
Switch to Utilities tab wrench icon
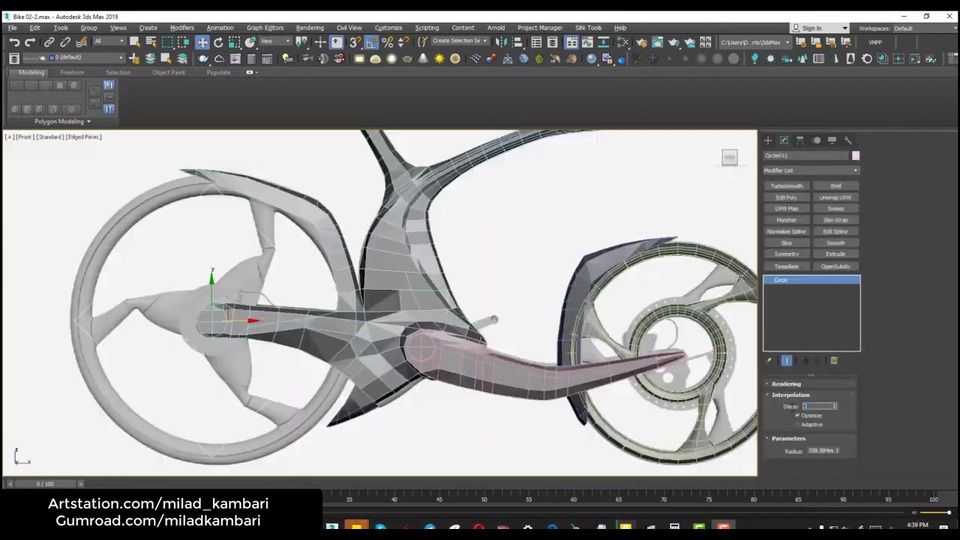click(x=848, y=140)
